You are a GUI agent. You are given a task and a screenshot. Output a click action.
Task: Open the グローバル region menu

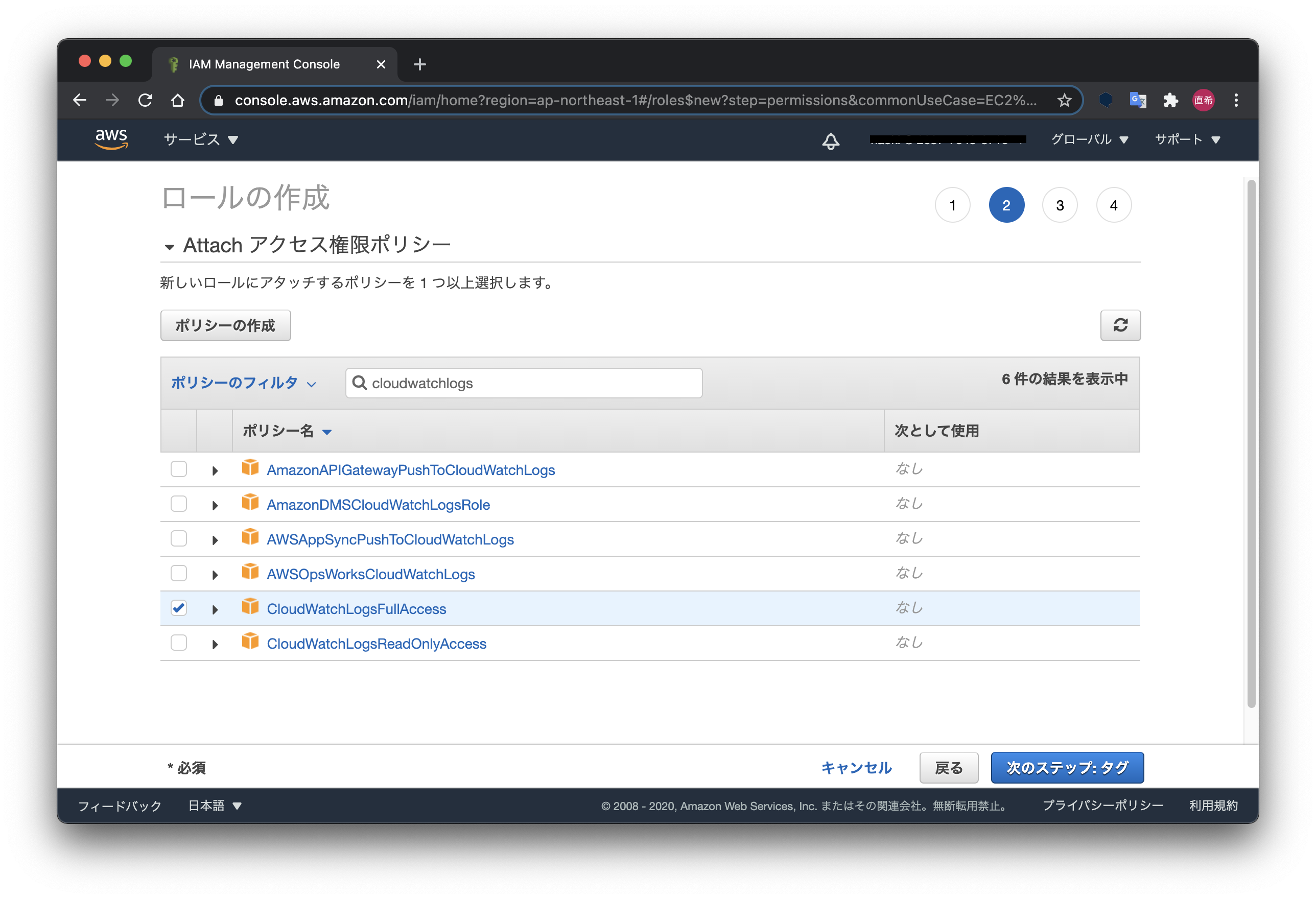pos(1090,139)
